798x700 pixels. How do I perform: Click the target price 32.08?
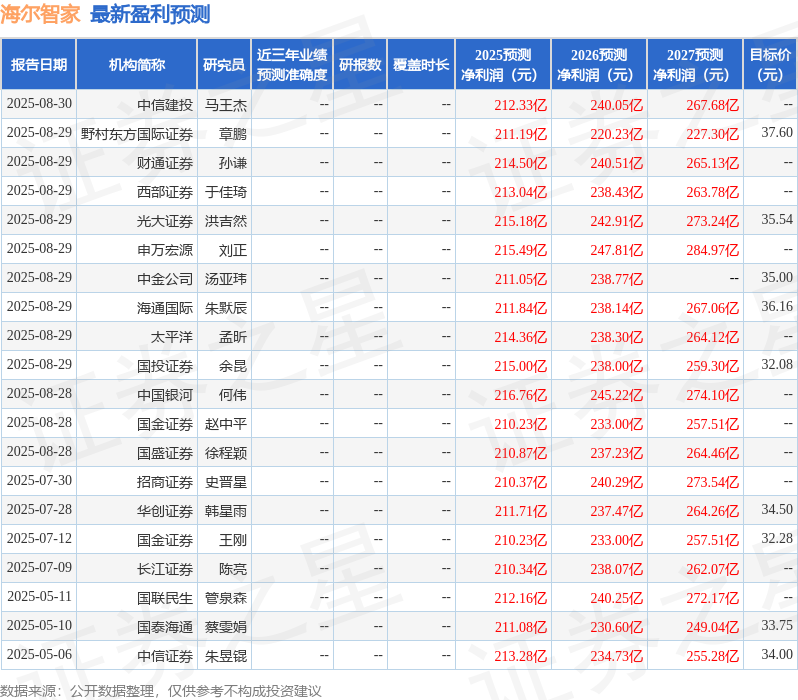(777, 365)
